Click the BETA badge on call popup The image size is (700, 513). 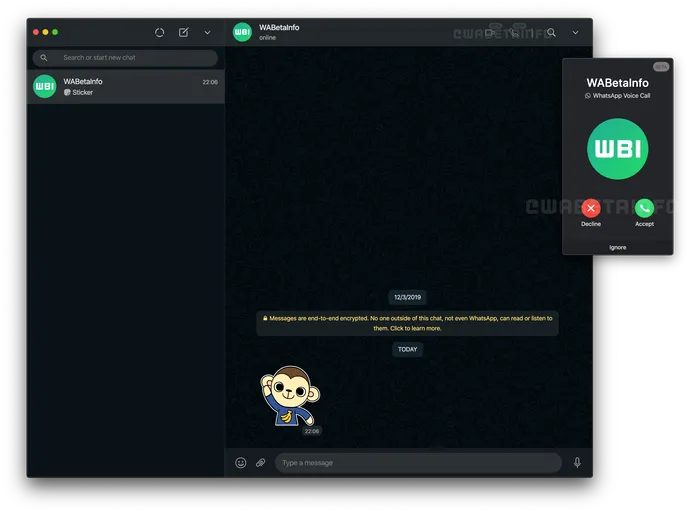[x=661, y=67]
